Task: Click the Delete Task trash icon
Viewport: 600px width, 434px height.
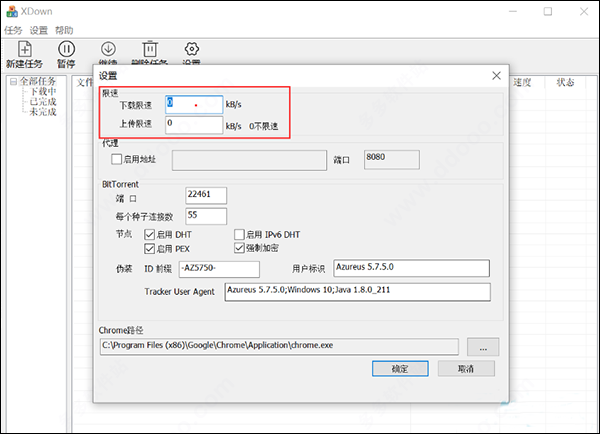Action: coord(150,49)
